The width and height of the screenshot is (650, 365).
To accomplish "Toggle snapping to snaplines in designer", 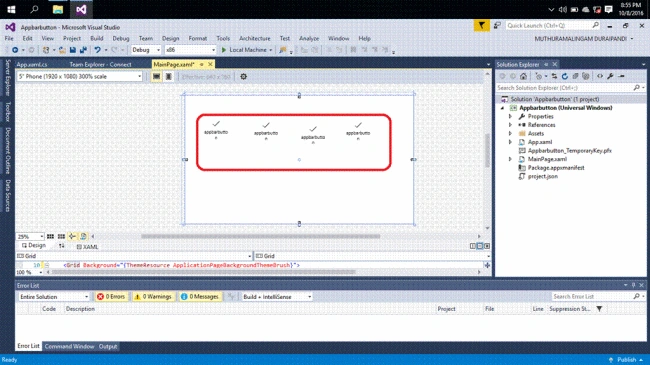I will coord(72,236).
